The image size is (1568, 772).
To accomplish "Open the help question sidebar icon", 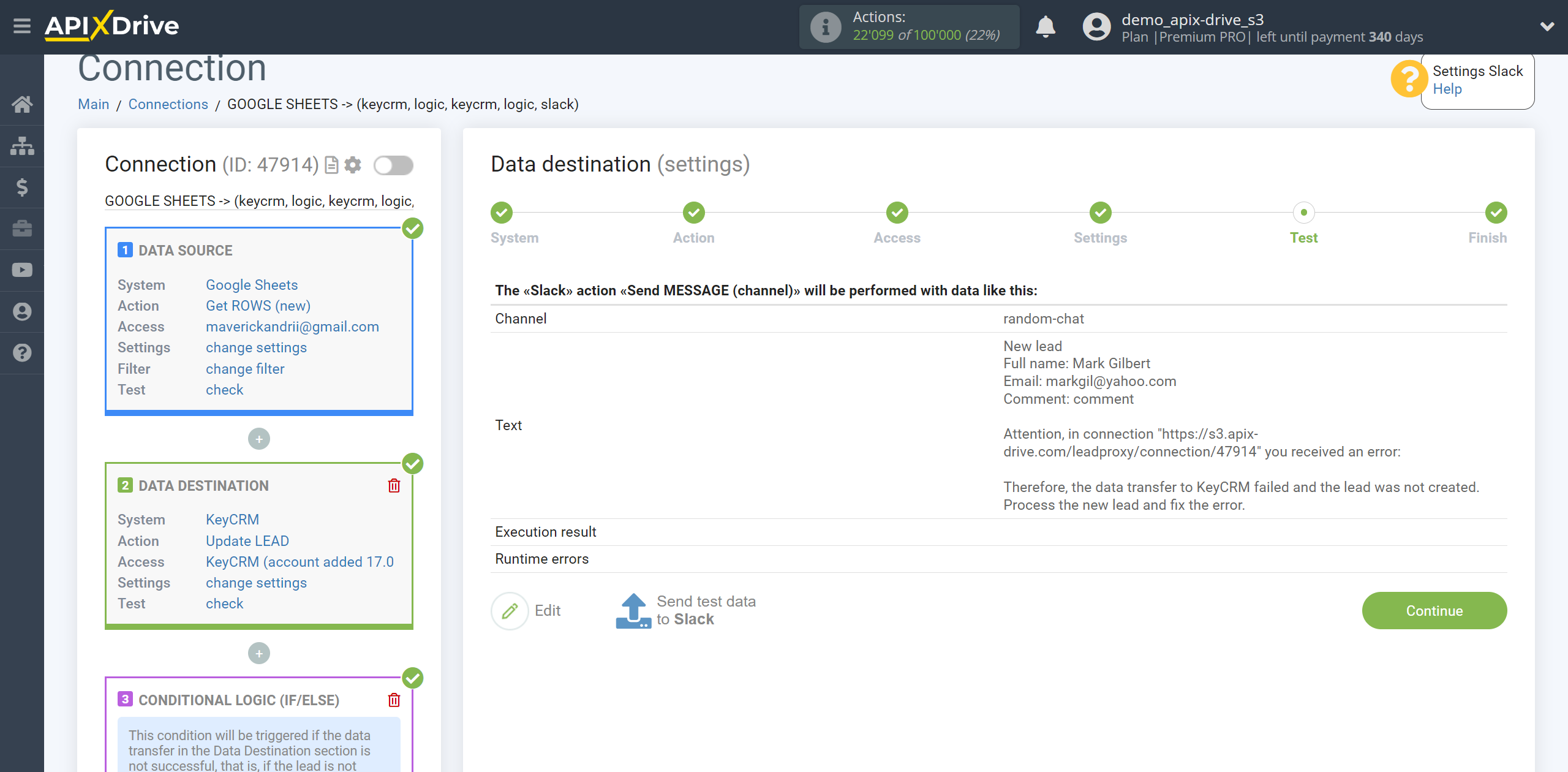I will tap(22, 353).
